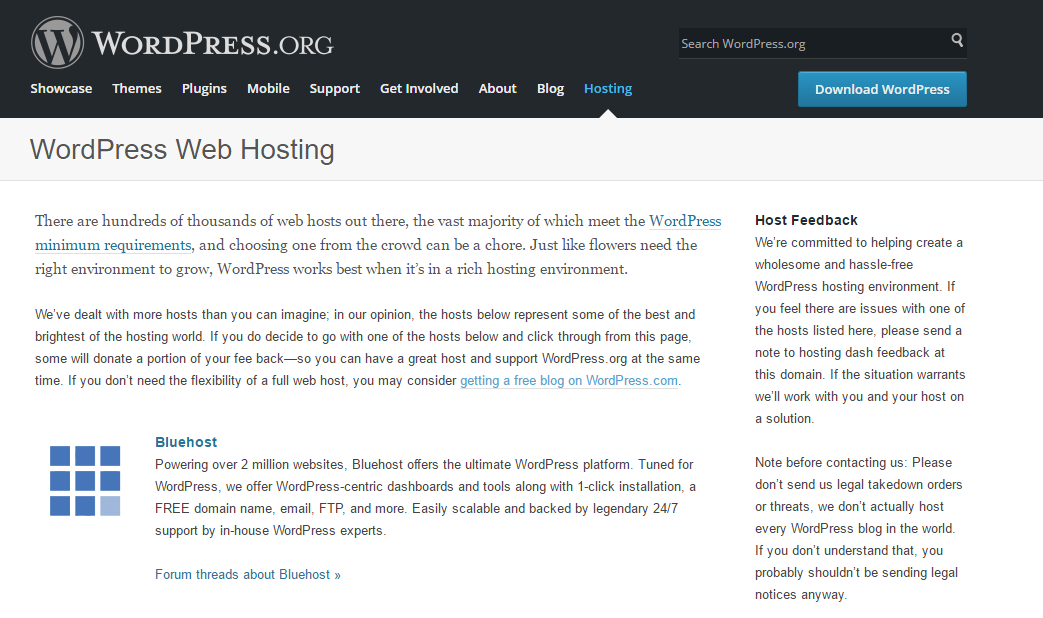
Task: Click the WordPress circular logo icon
Action: tap(57, 43)
